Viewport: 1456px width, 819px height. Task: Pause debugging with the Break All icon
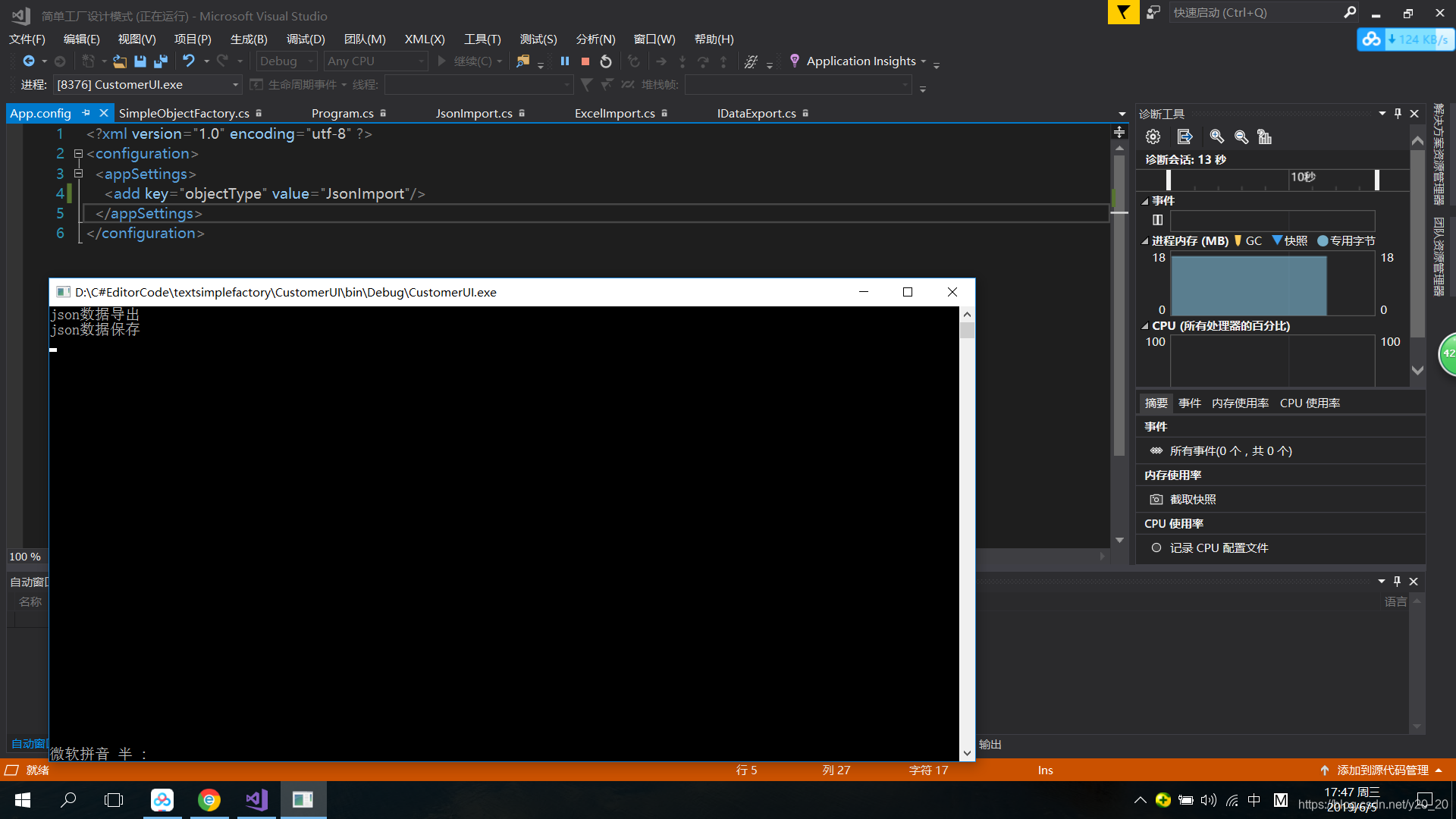pos(565,61)
